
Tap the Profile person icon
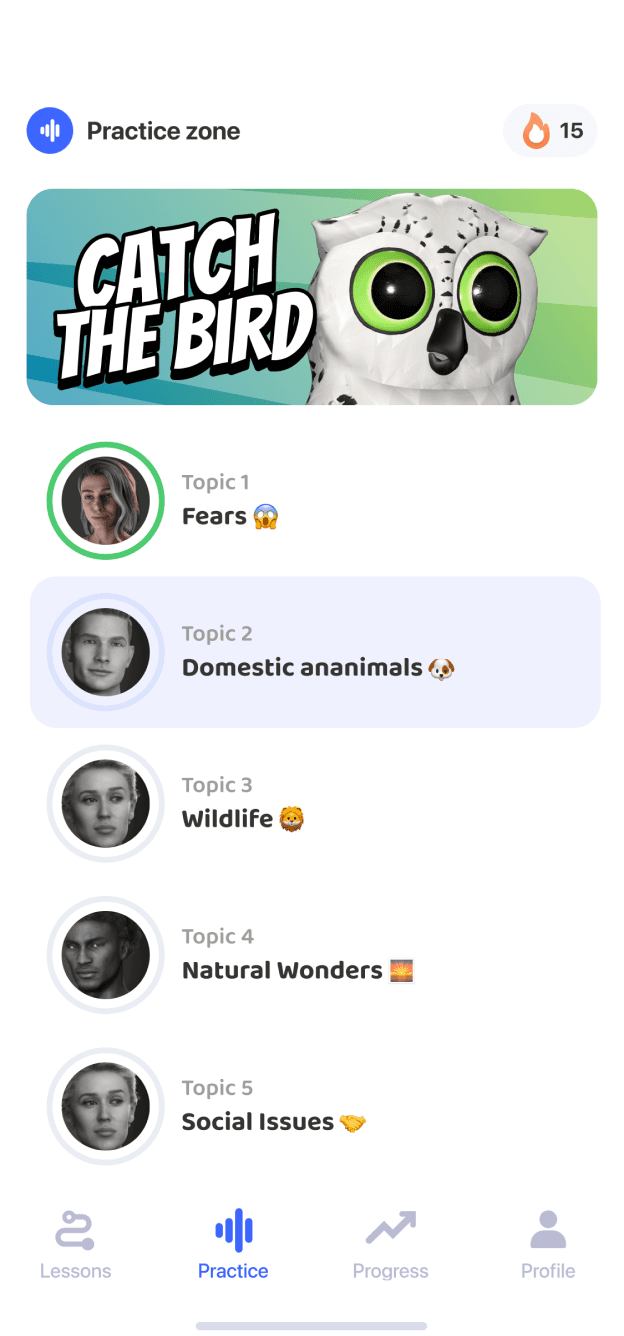pos(548,1229)
